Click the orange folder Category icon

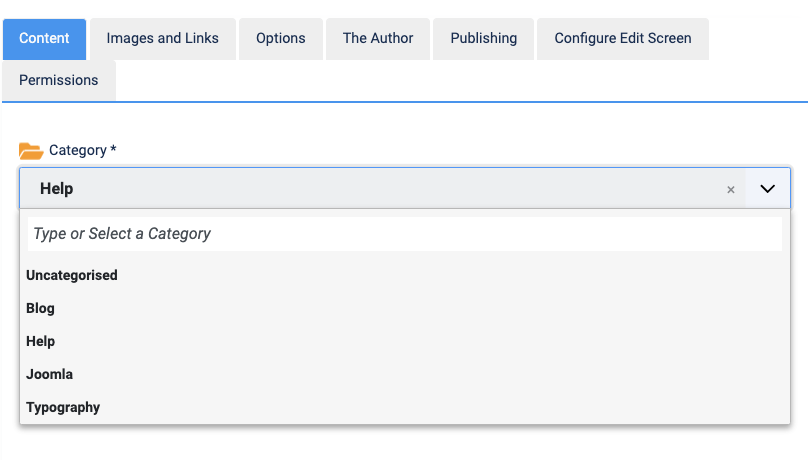tap(31, 151)
